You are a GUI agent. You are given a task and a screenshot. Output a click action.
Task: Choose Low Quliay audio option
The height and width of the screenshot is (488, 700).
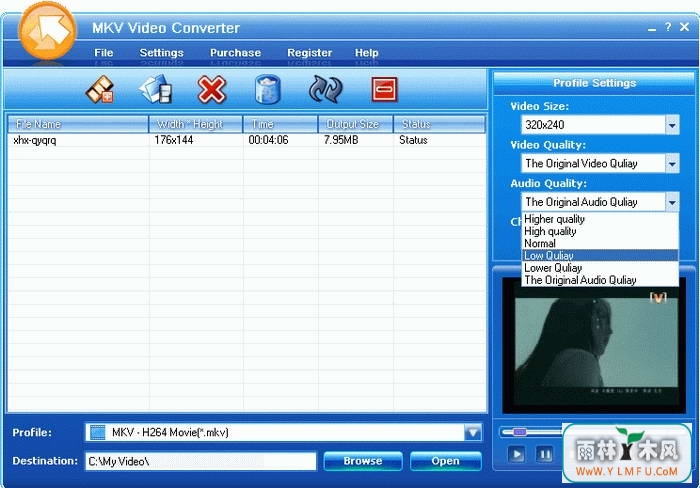600,255
